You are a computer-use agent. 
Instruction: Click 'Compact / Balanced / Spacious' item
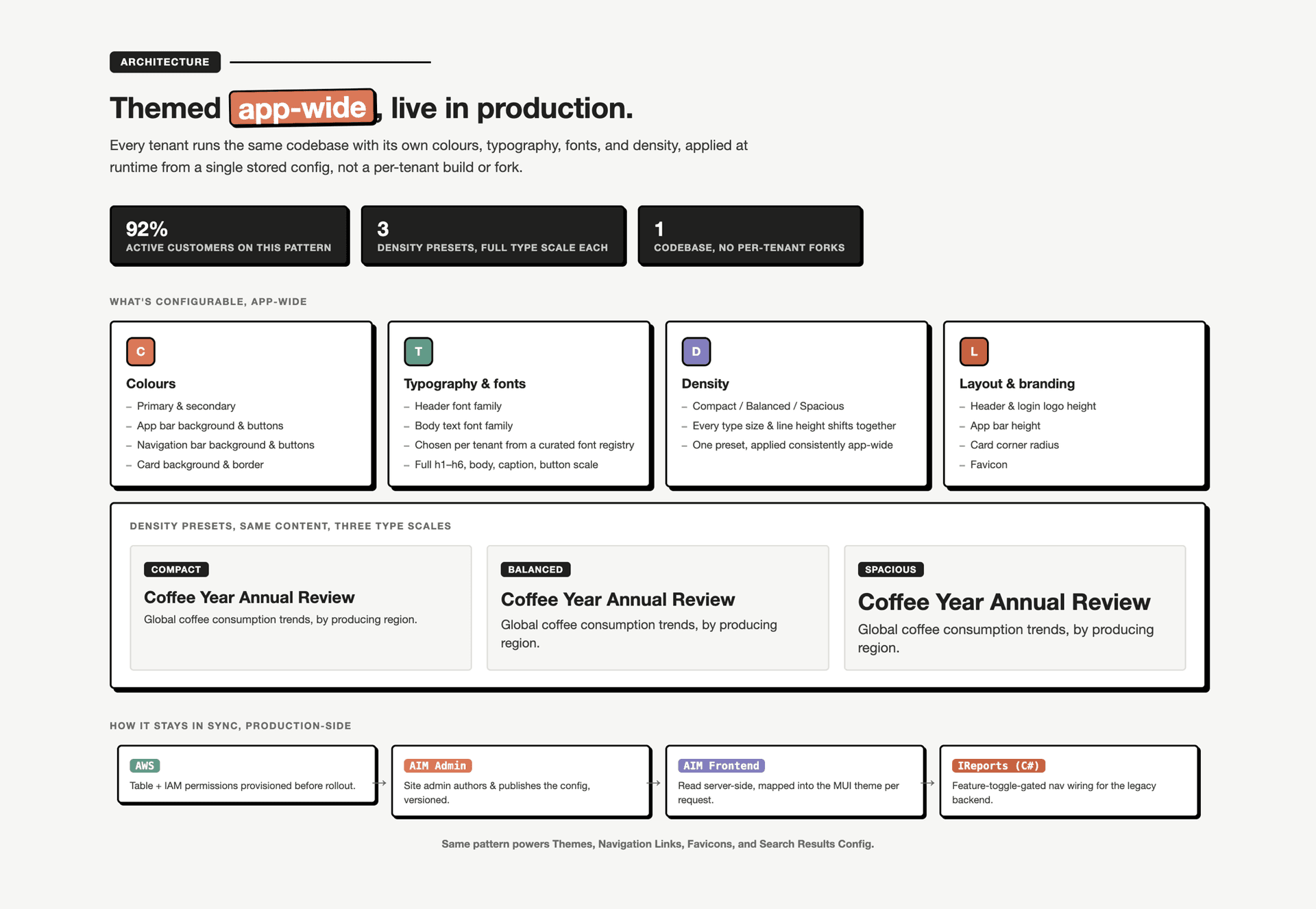(768, 406)
